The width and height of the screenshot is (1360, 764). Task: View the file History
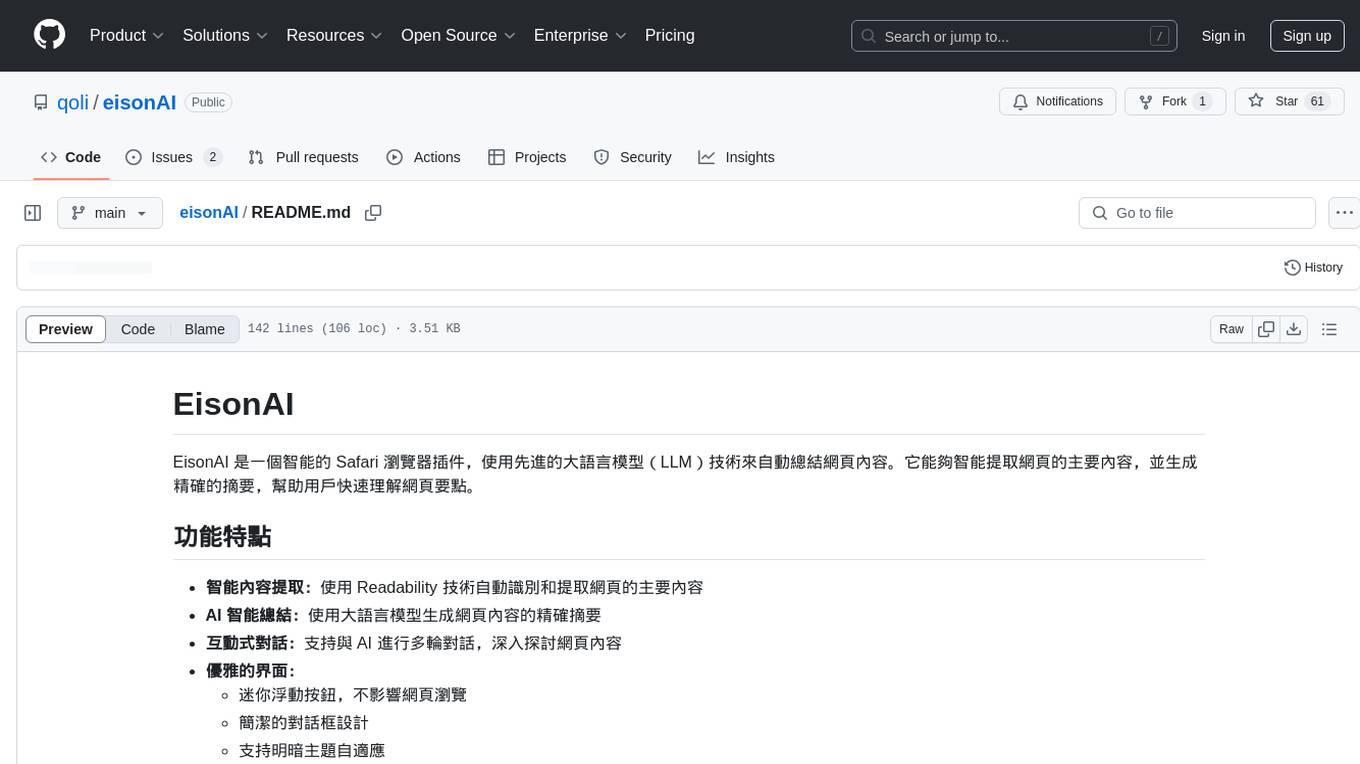[x=1313, y=268]
